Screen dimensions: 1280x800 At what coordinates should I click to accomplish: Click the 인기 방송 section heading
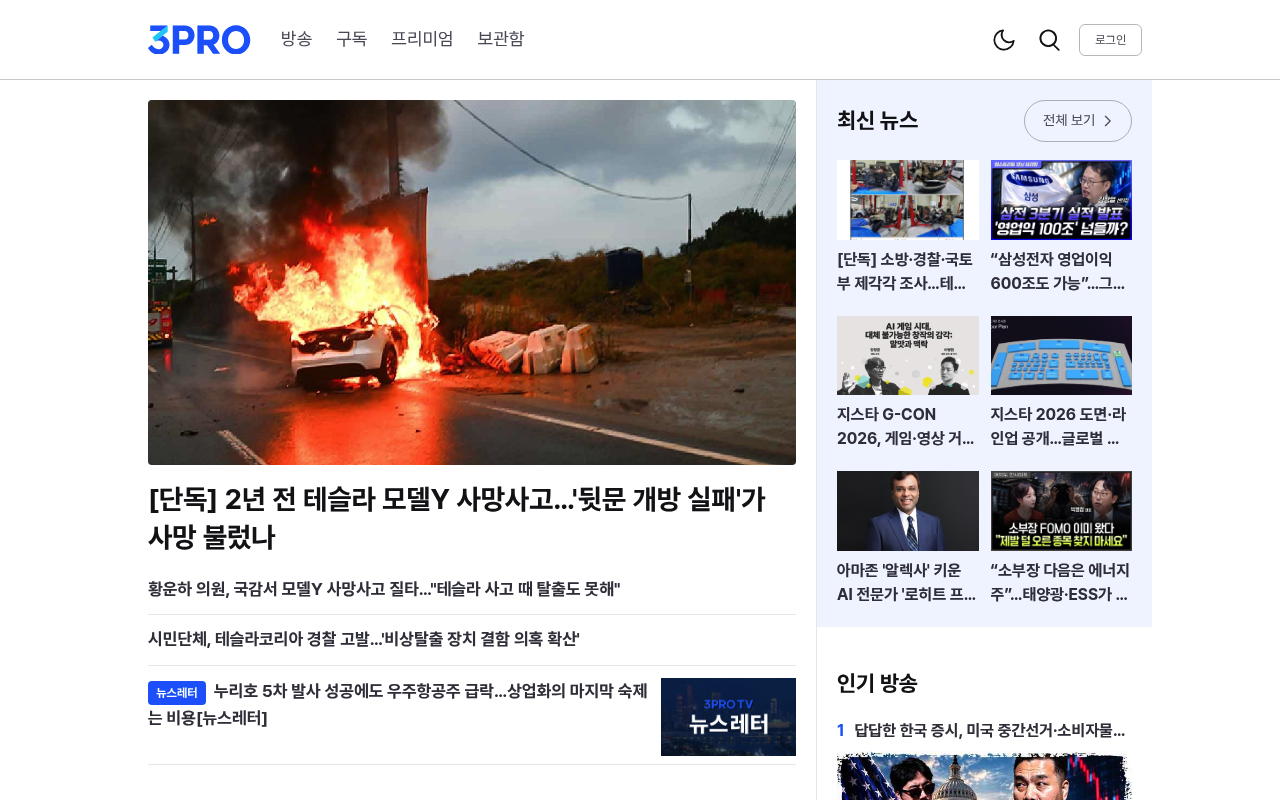[x=877, y=684]
